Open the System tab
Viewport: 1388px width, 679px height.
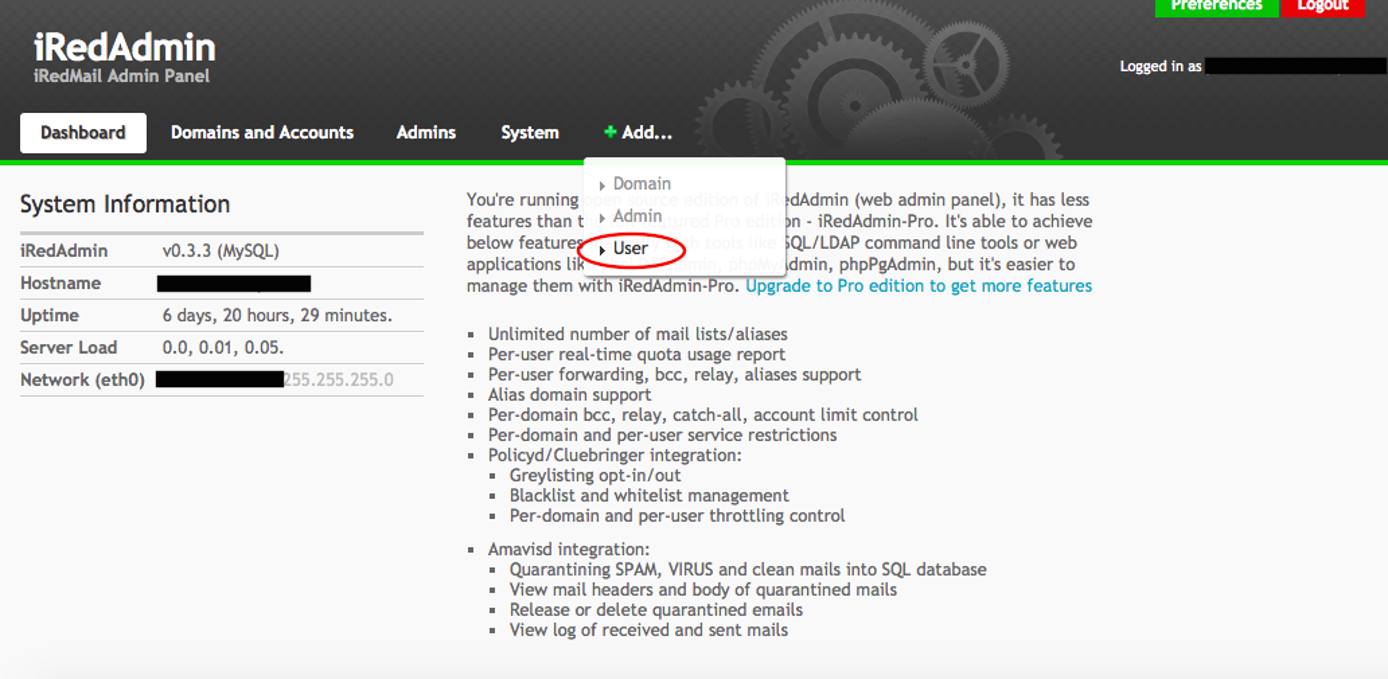[529, 131]
